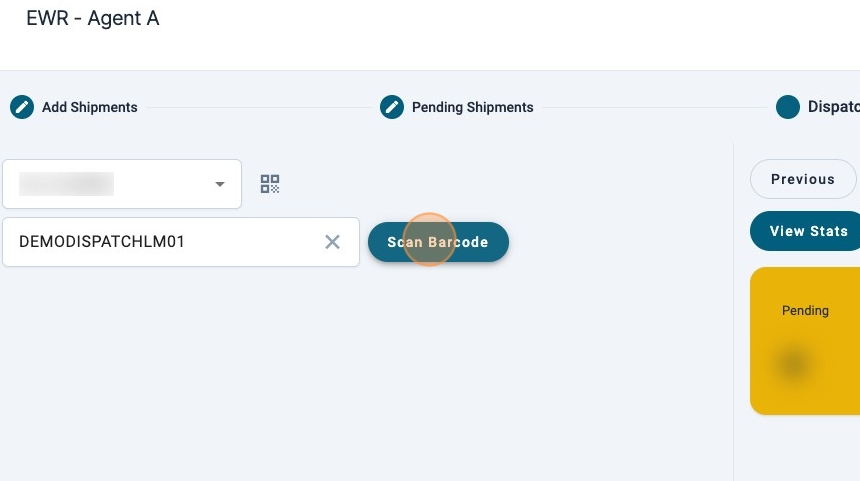Click the Previous button
This screenshot has height=481, width=860.
[x=802, y=179]
